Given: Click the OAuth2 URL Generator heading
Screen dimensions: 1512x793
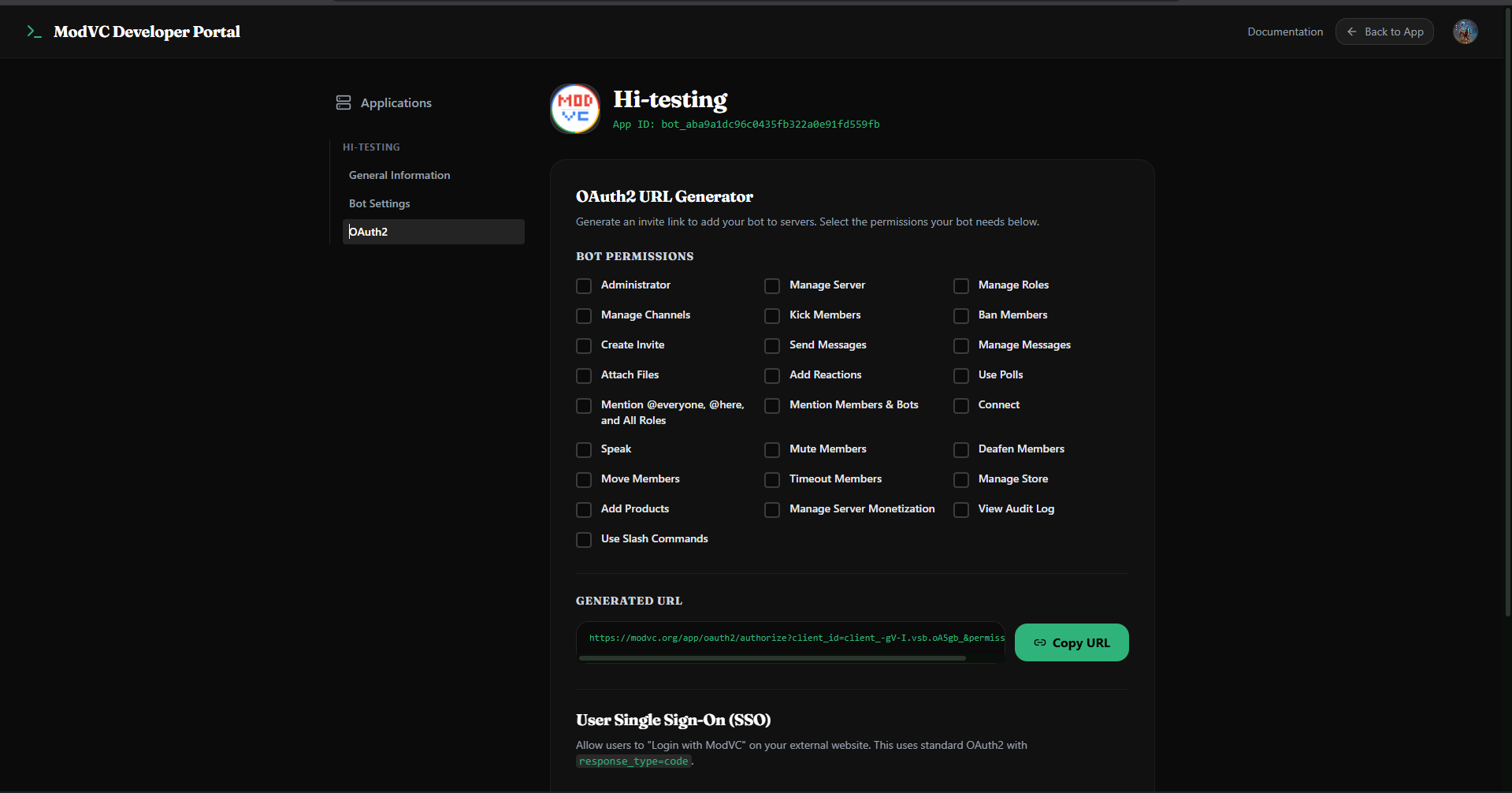Looking at the screenshot, I should 664,196.
